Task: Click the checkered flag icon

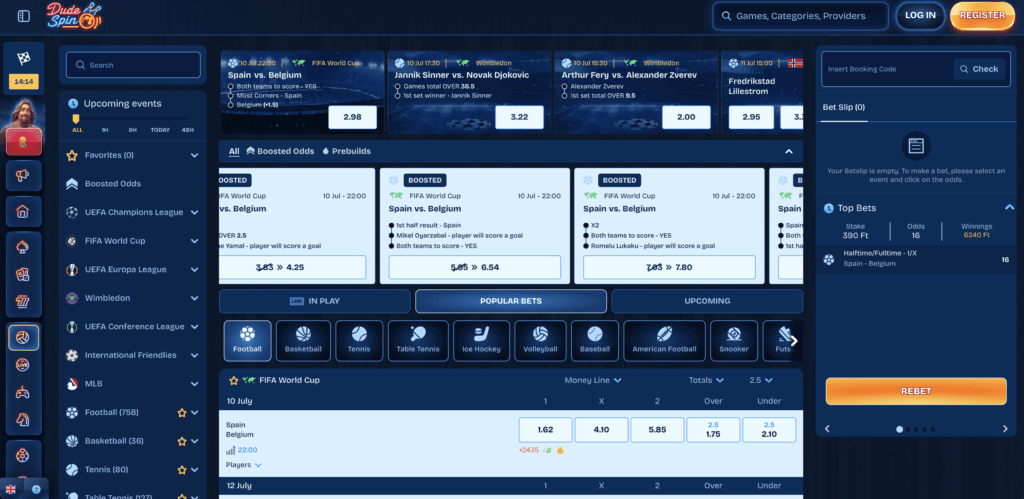Action: (x=24, y=58)
